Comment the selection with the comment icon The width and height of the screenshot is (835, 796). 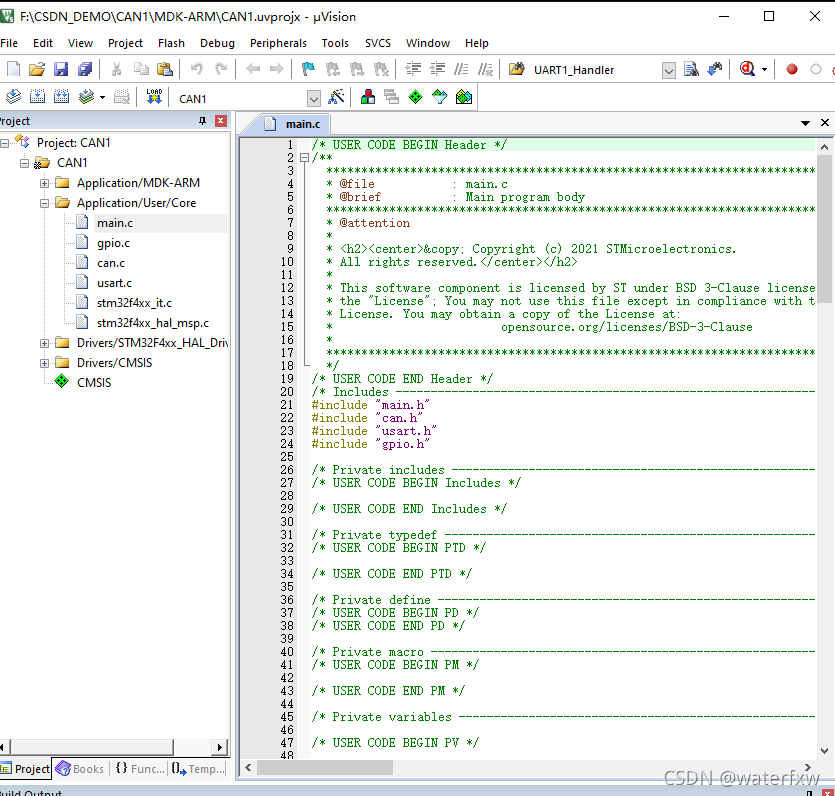pos(461,69)
